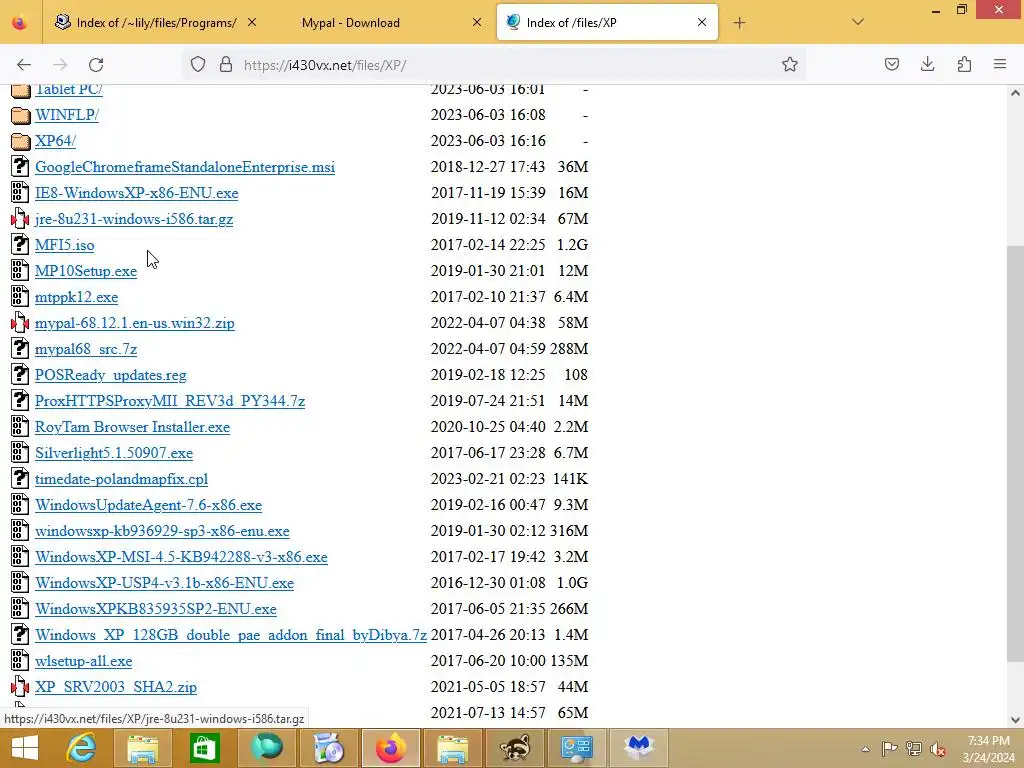Click the muted volume tray icon

(938, 749)
